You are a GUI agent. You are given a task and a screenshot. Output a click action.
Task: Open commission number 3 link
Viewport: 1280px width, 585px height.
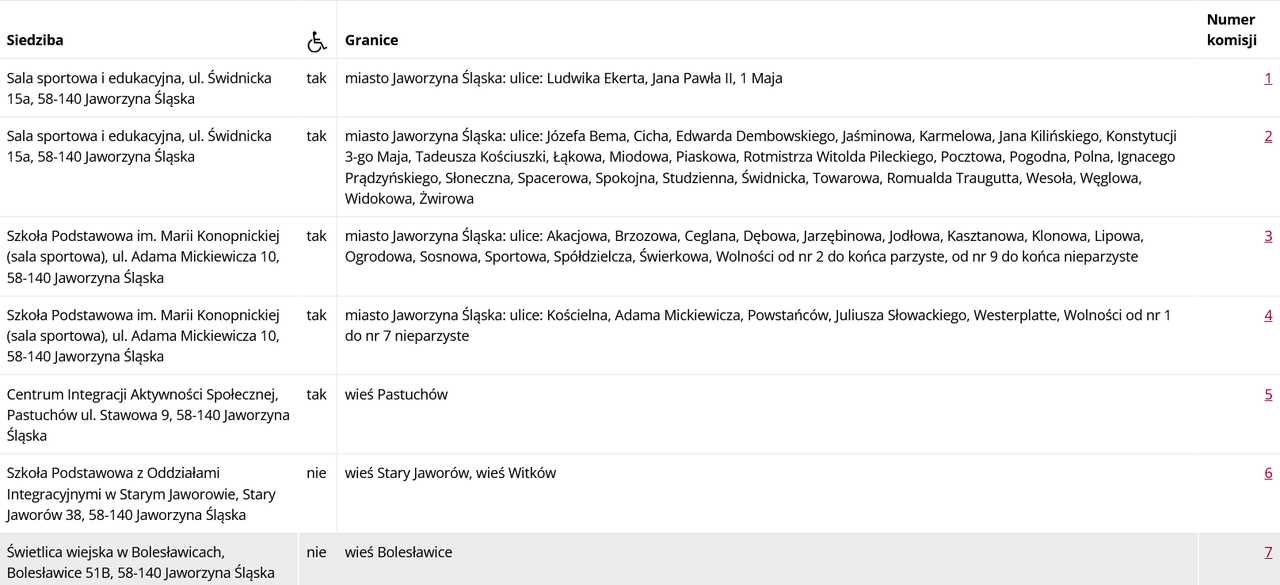1268,236
